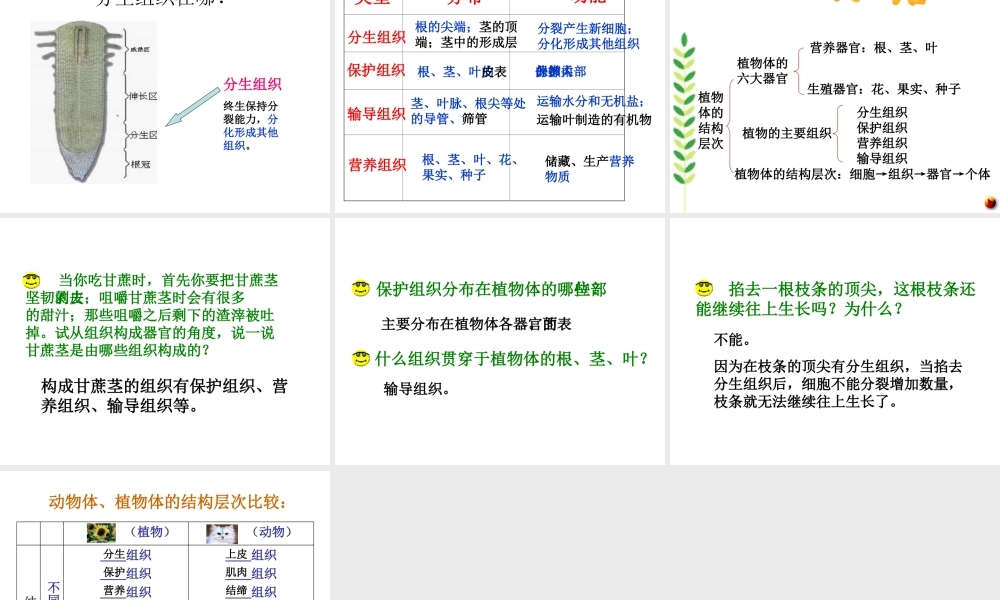Click 输导组织 in the plant hierarchy slide list
Screen dimensions: 1000x600
(881, 158)
